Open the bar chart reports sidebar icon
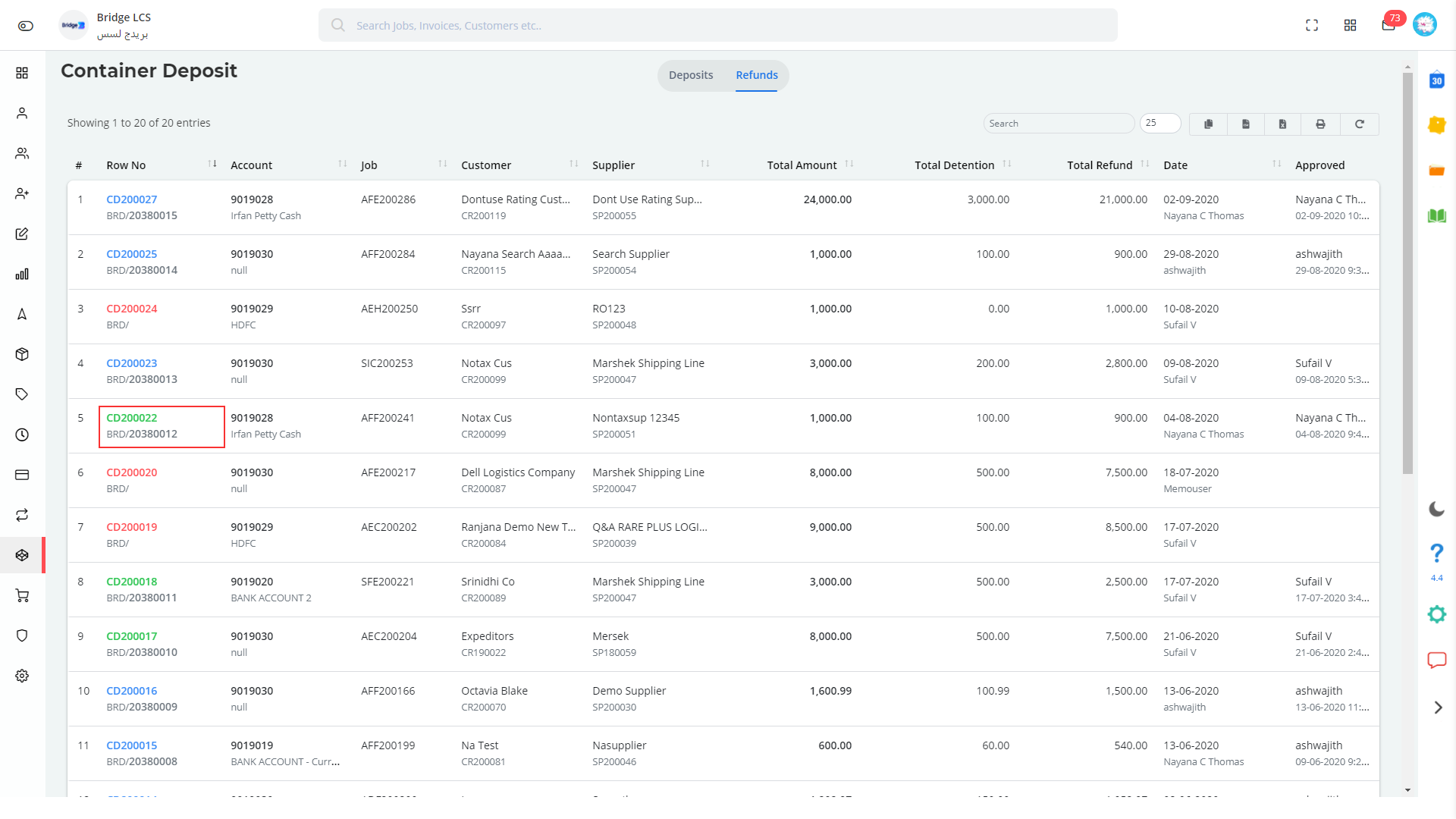The width and height of the screenshot is (1456, 819). 22,274
